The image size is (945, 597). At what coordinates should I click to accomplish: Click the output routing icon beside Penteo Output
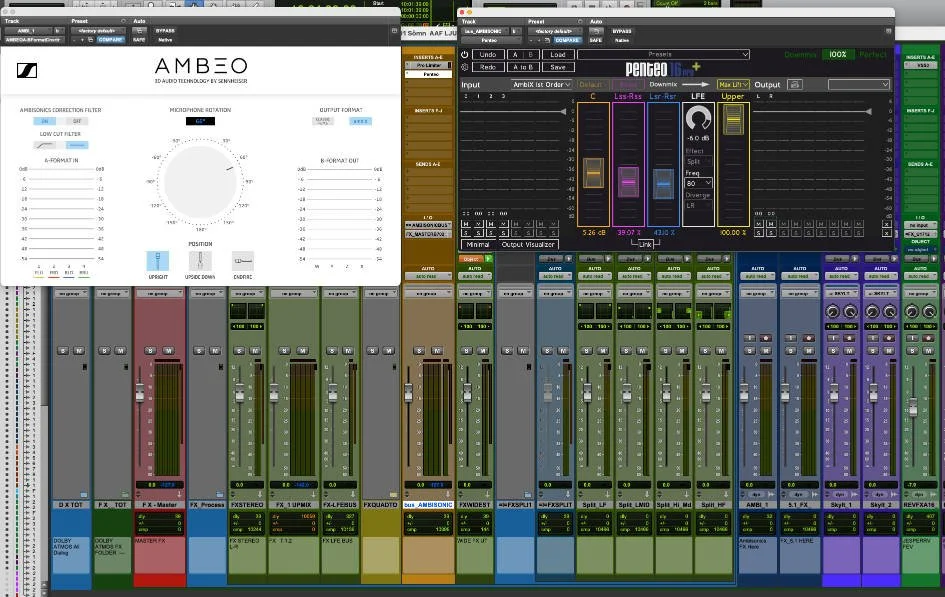click(x=794, y=85)
